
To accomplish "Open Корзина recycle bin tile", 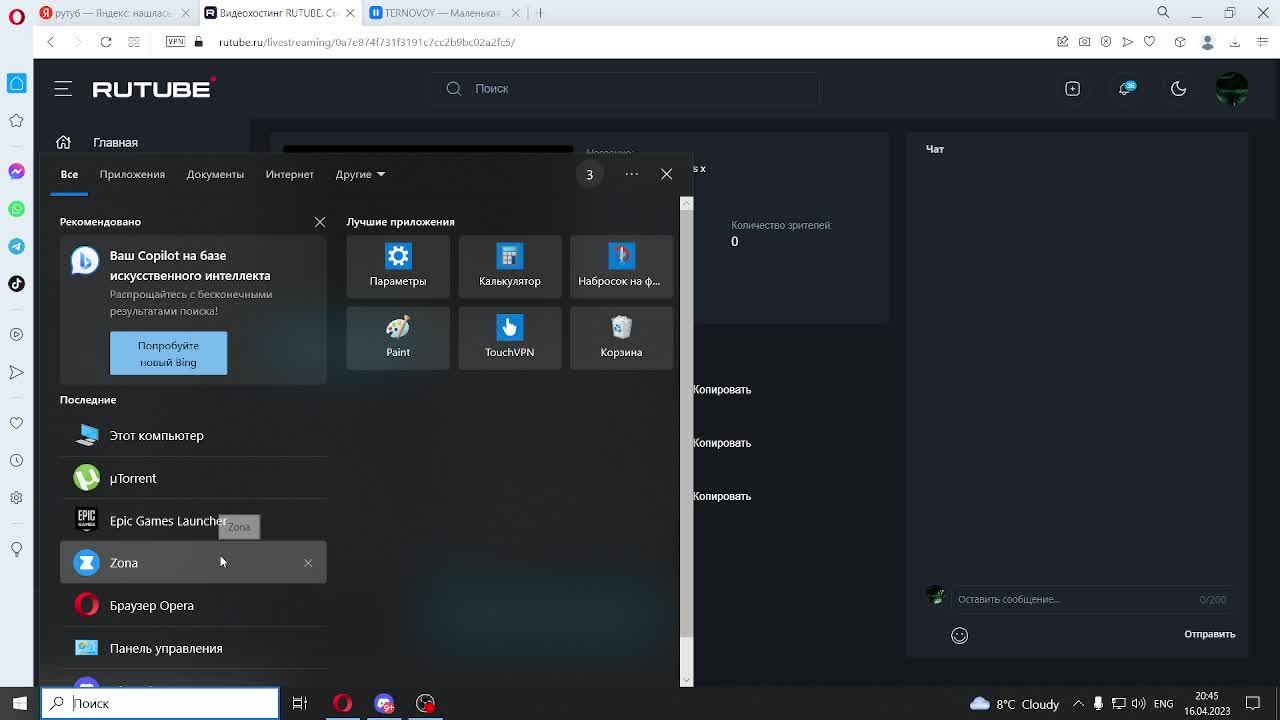I will 621,337.
